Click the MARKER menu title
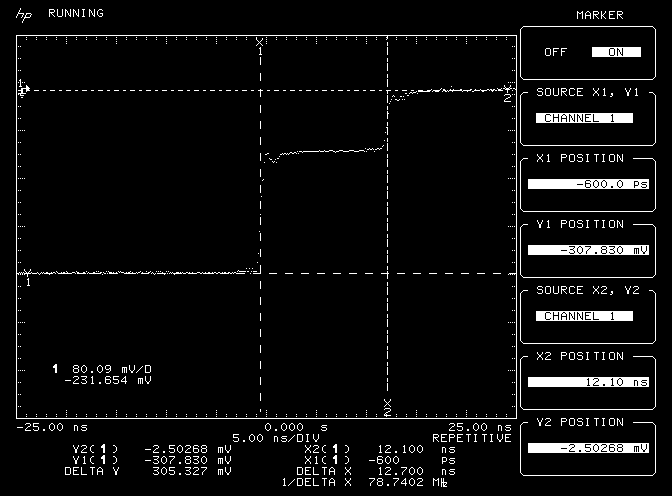Viewport: 672px width, 496px height. 599,15
